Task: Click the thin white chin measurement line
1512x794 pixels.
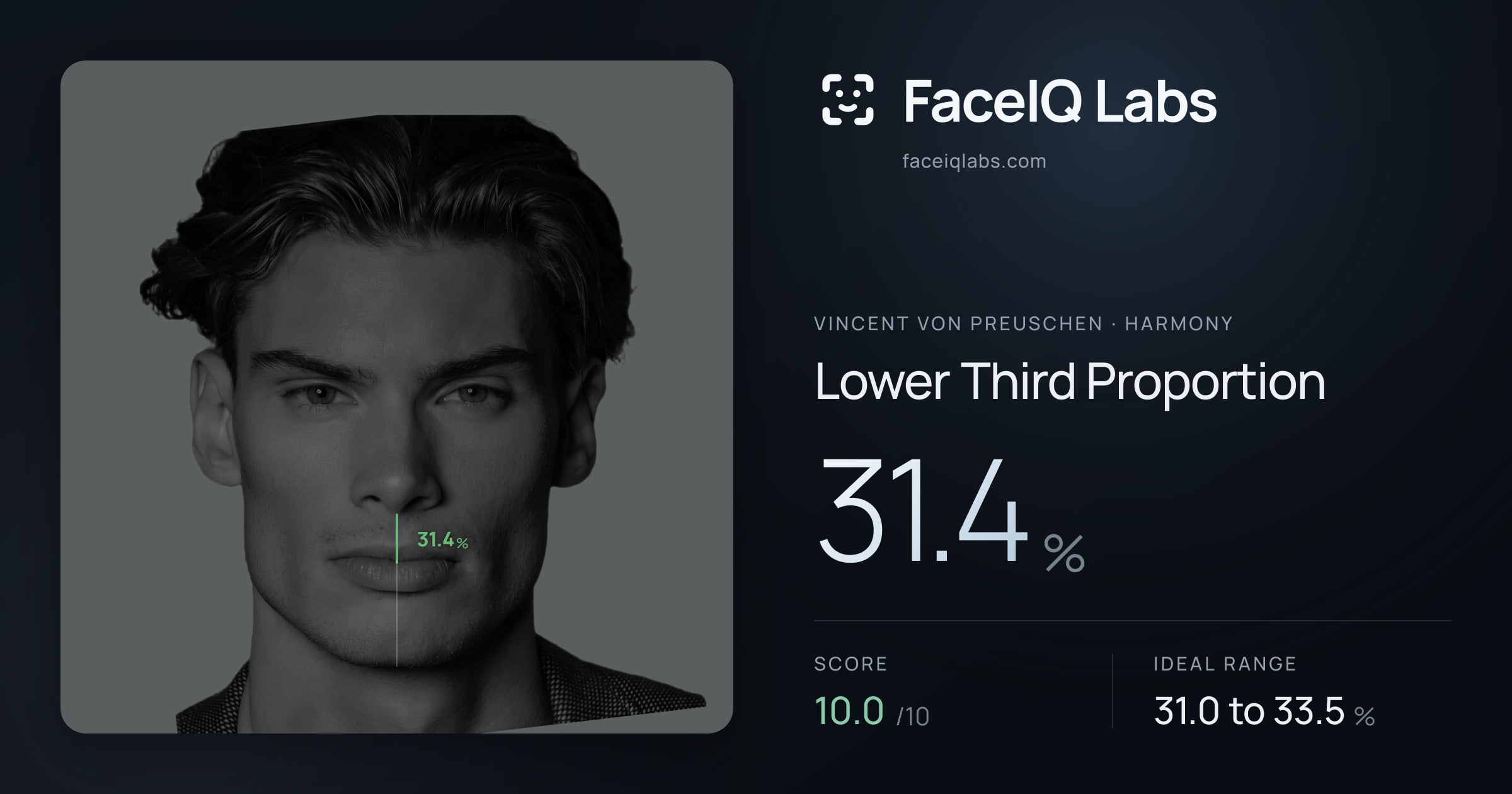Action: pyautogui.click(x=397, y=614)
